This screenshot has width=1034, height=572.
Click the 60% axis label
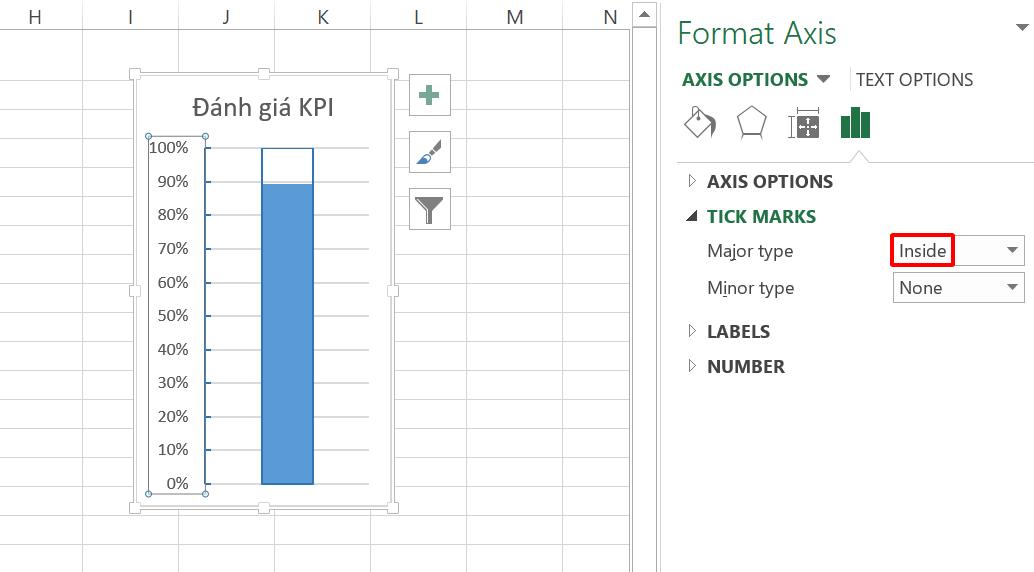point(173,282)
